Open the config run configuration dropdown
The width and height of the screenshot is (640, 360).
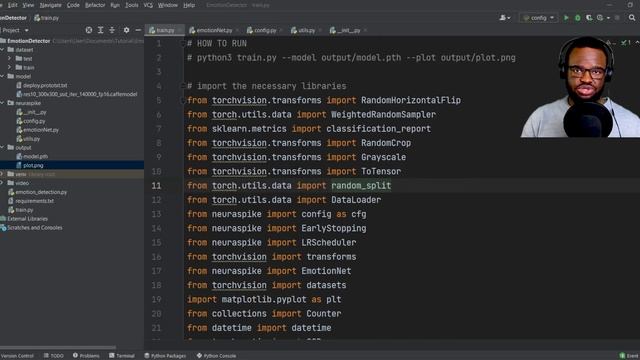click(x=538, y=18)
